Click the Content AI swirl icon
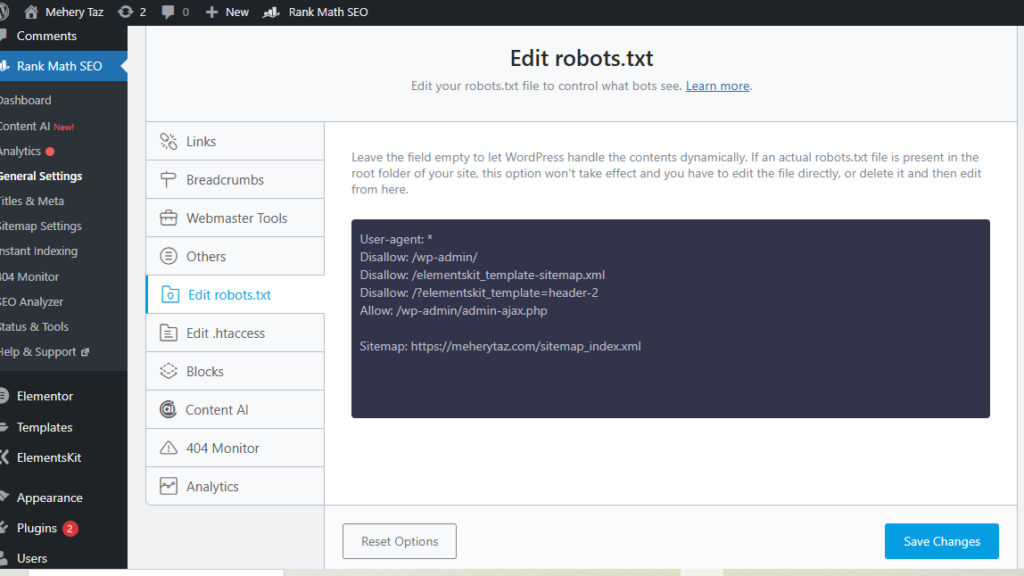This screenshot has width=1024, height=576. pos(168,409)
